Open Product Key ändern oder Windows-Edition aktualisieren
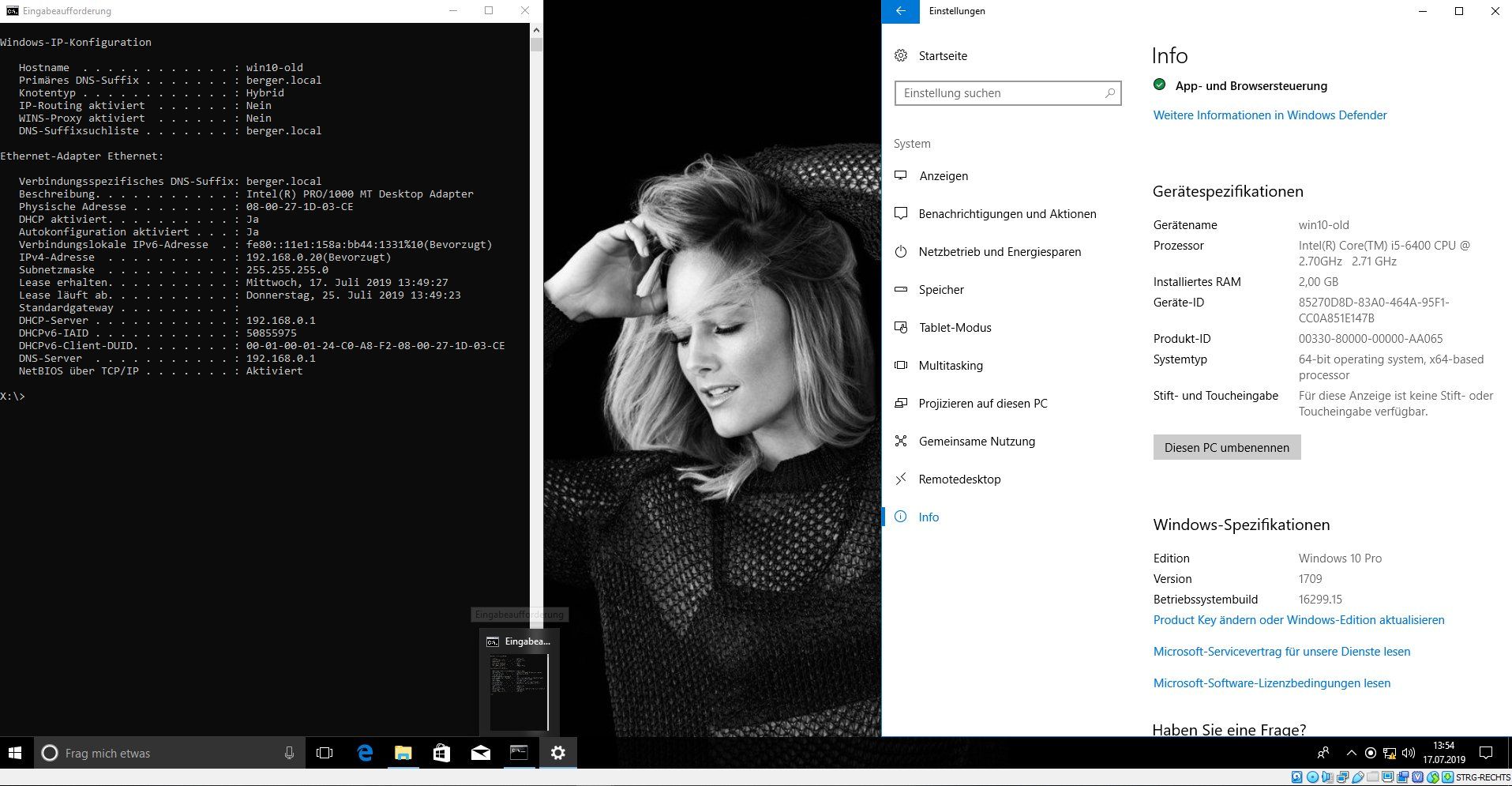This screenshot has width=1512, height=786. pos(1299,620)
